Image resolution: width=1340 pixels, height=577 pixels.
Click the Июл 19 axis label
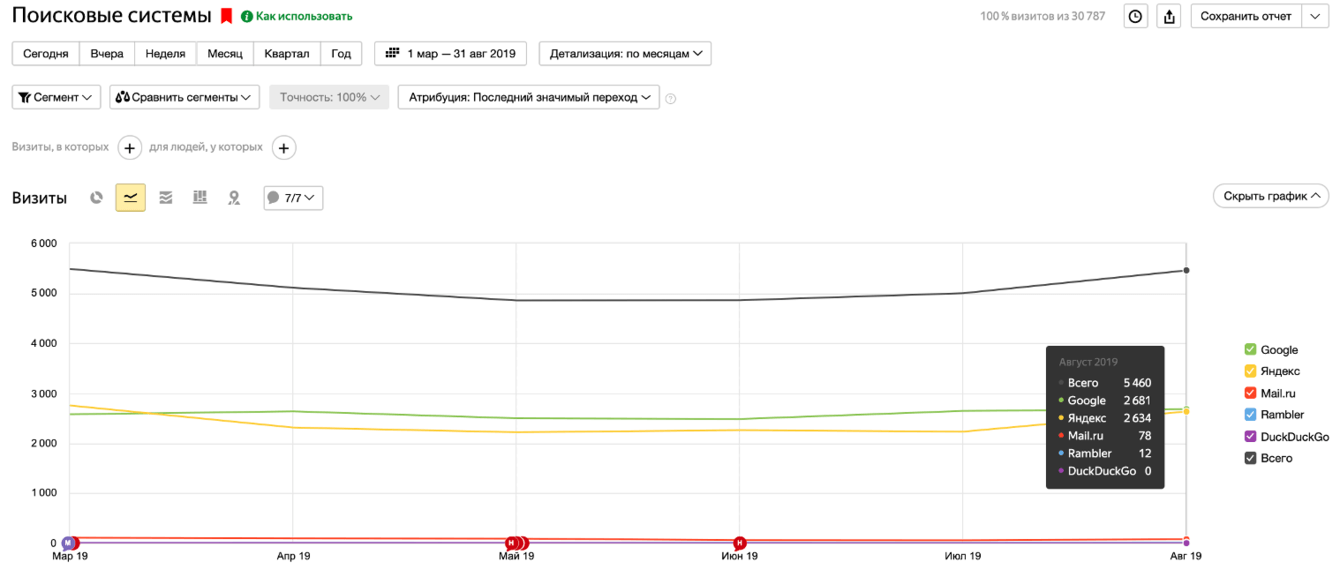tap(963, 556)
